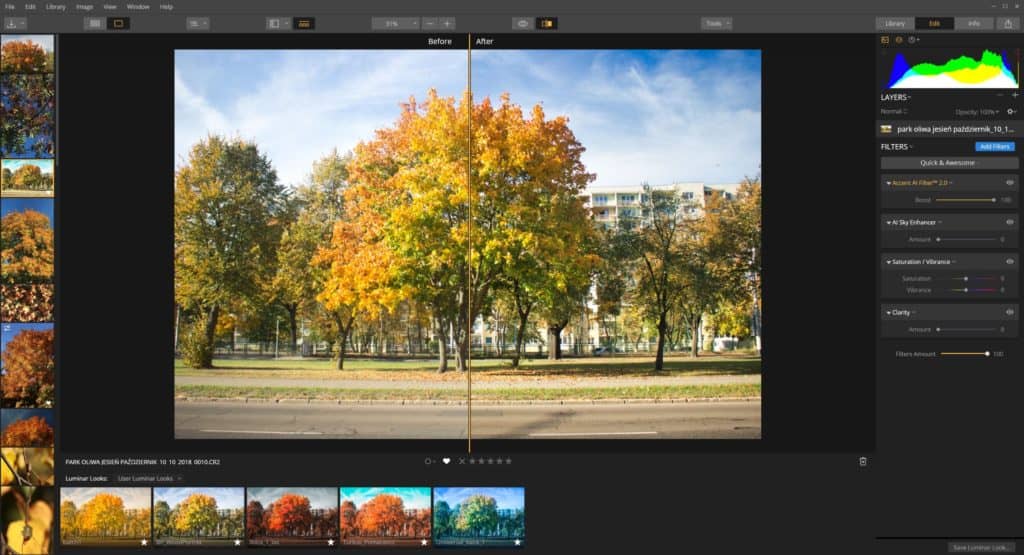
Task: Hide Accent AI Filter with eye icon
Action: click(x=1010, y=183)
